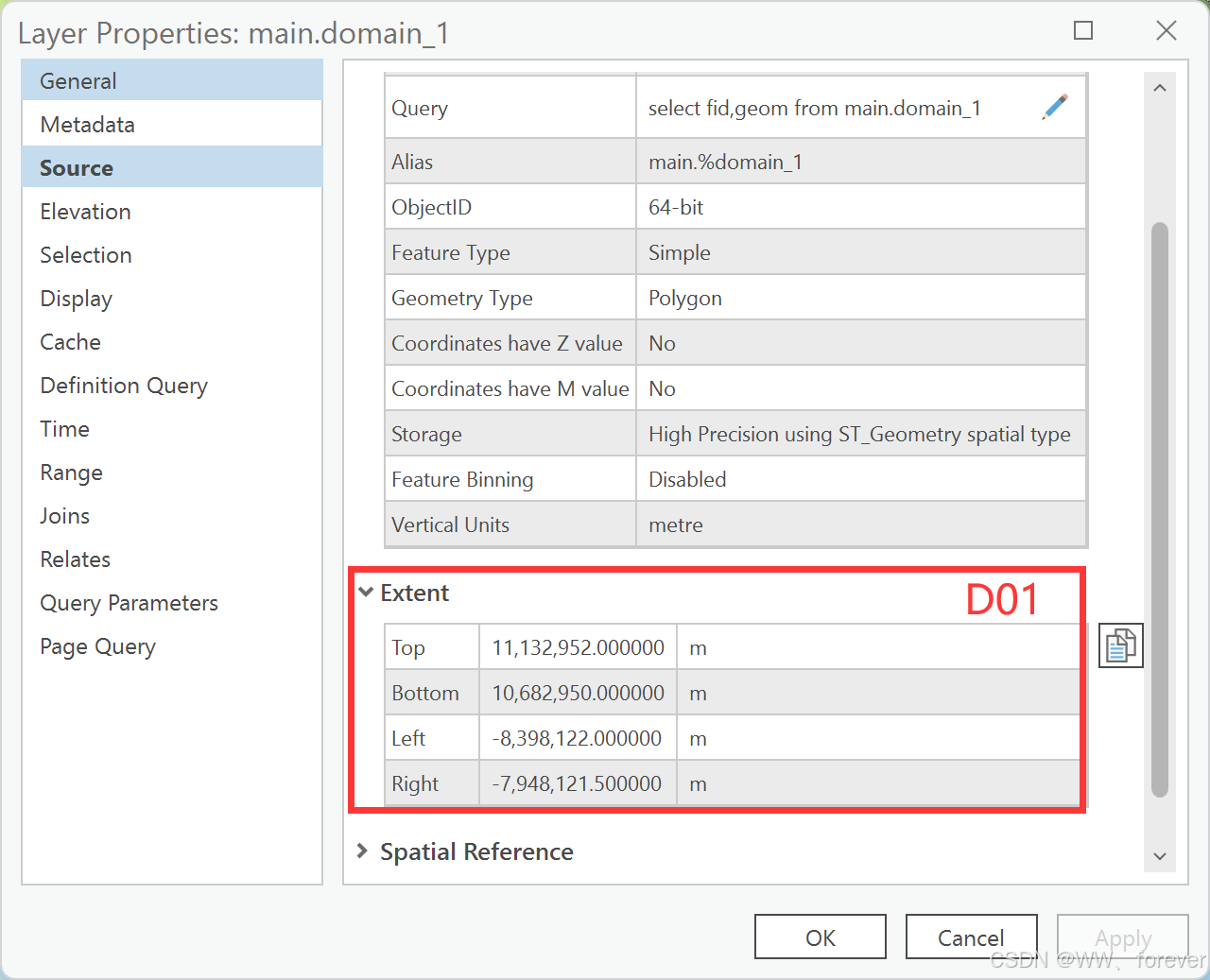Click the Alias value 'main.%domain_1'
Image resolution: width=1210 pixels, height=980 pixels.
pyautogui.click(x=725, y=162)
